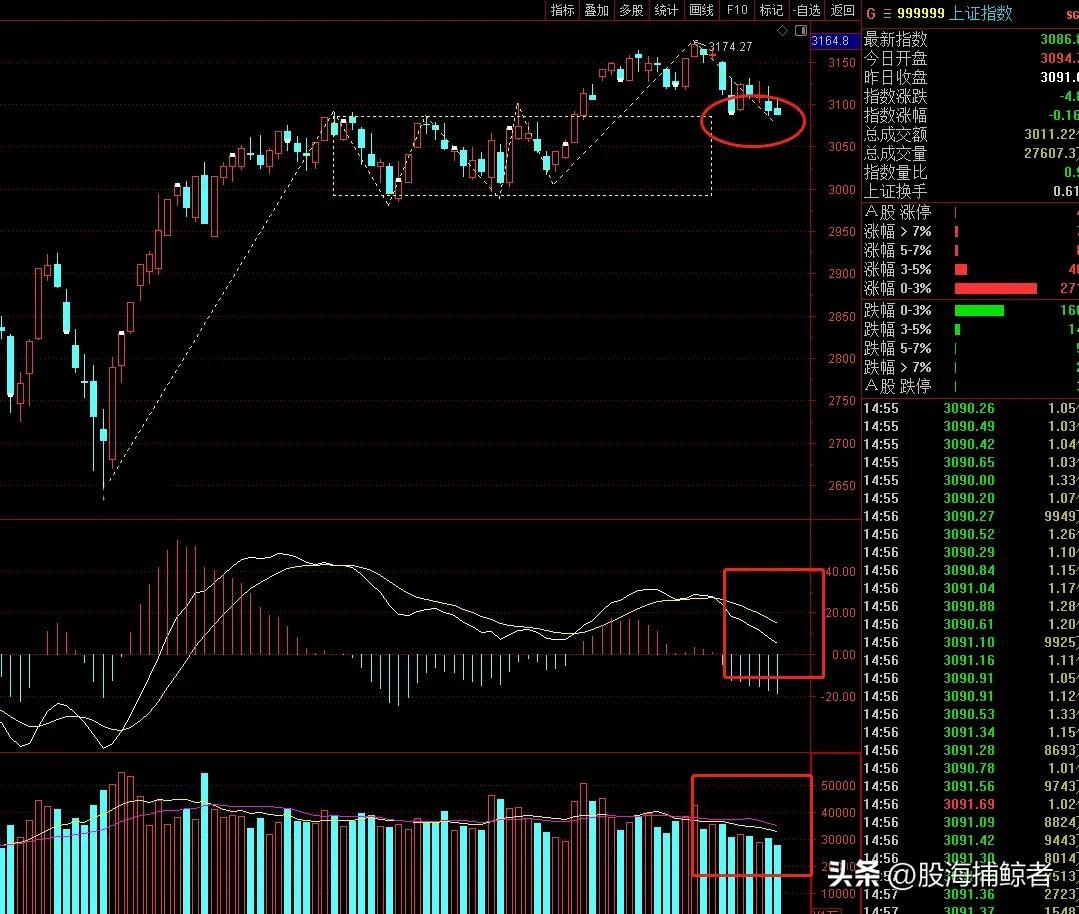
Task: Click the red G icon beside code 999999
Action: [x=871, y=13]
